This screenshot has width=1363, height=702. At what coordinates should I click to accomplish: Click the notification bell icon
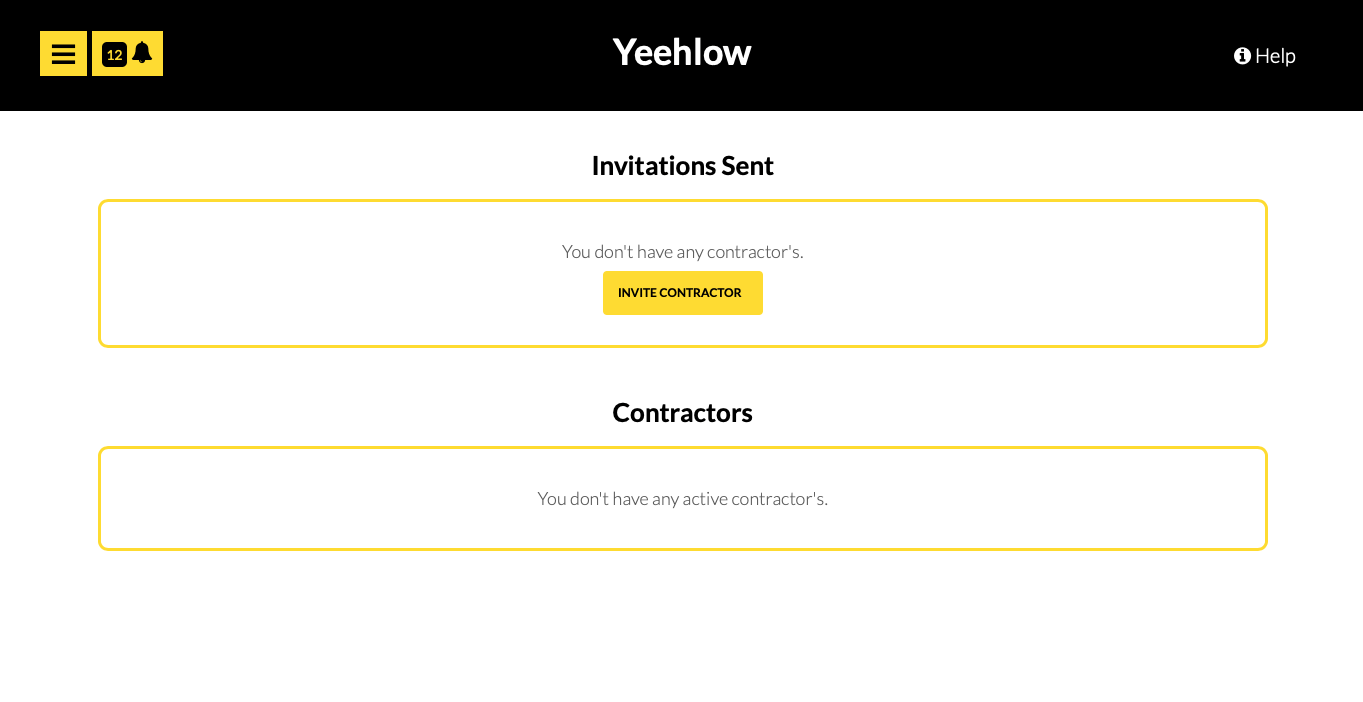142,53
